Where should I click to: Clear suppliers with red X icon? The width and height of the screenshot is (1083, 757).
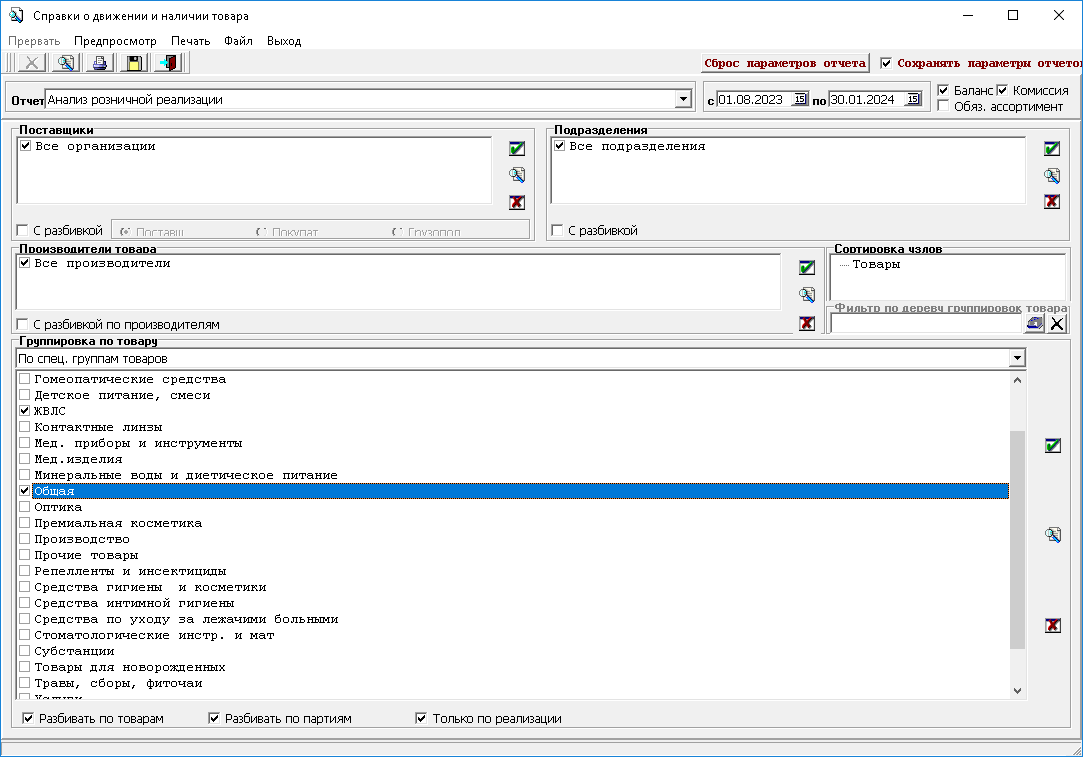(x=517, y=202)
